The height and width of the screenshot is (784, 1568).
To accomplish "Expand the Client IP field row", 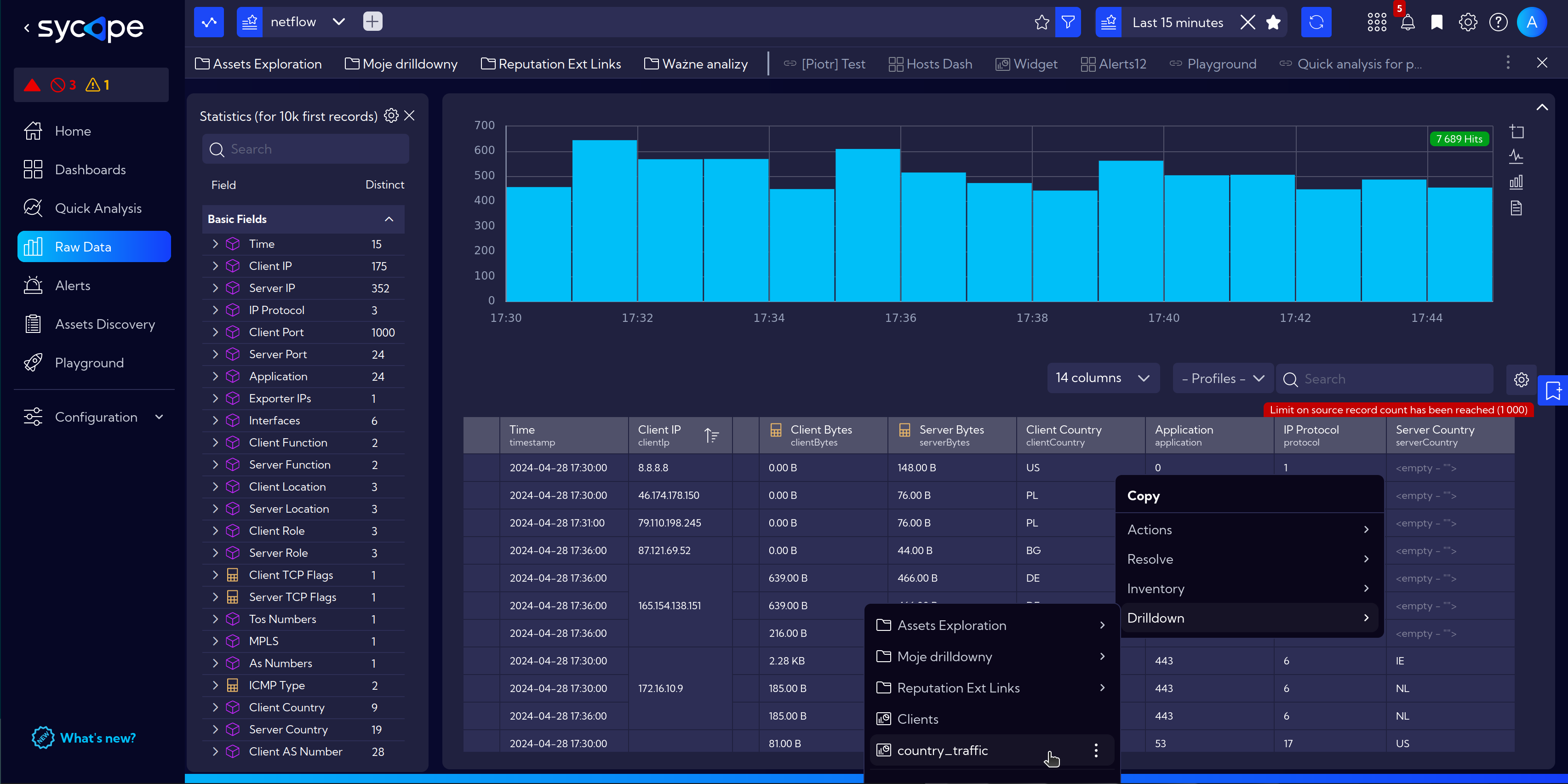I will click(x=214, y=266).
